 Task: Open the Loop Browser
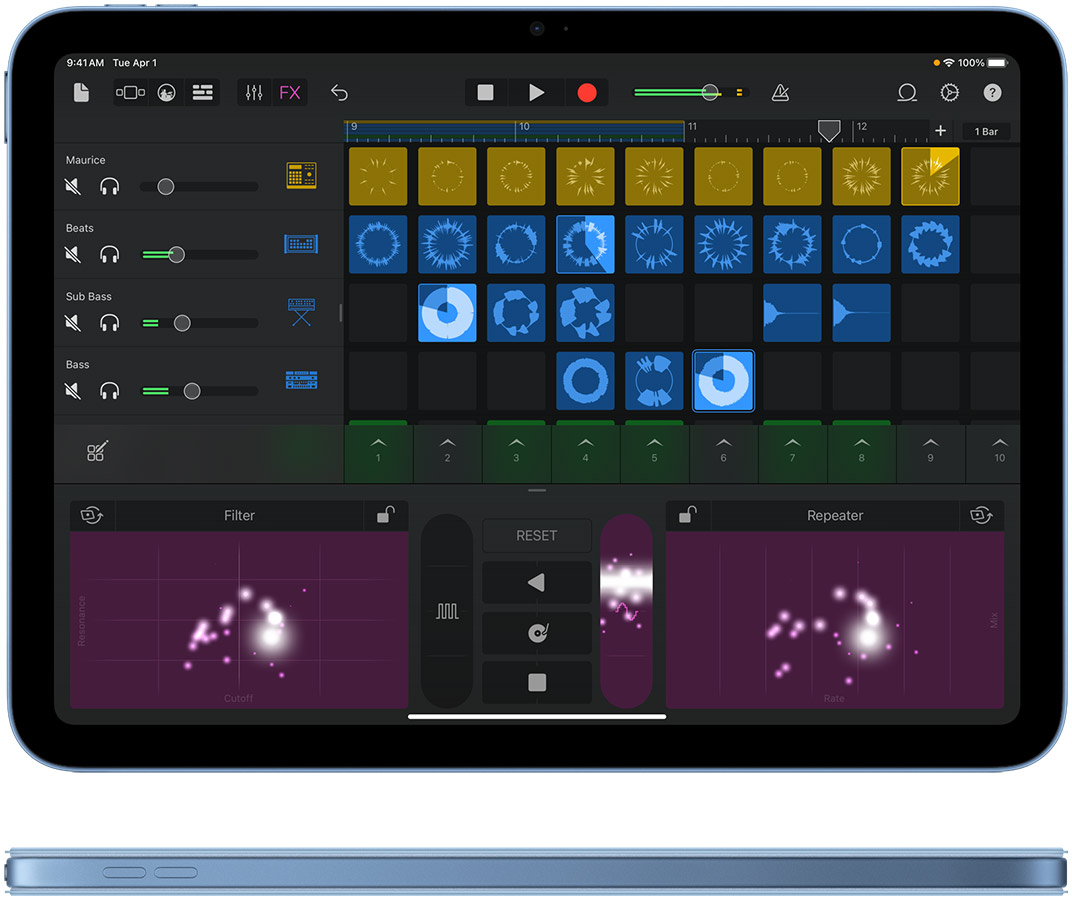907,93
